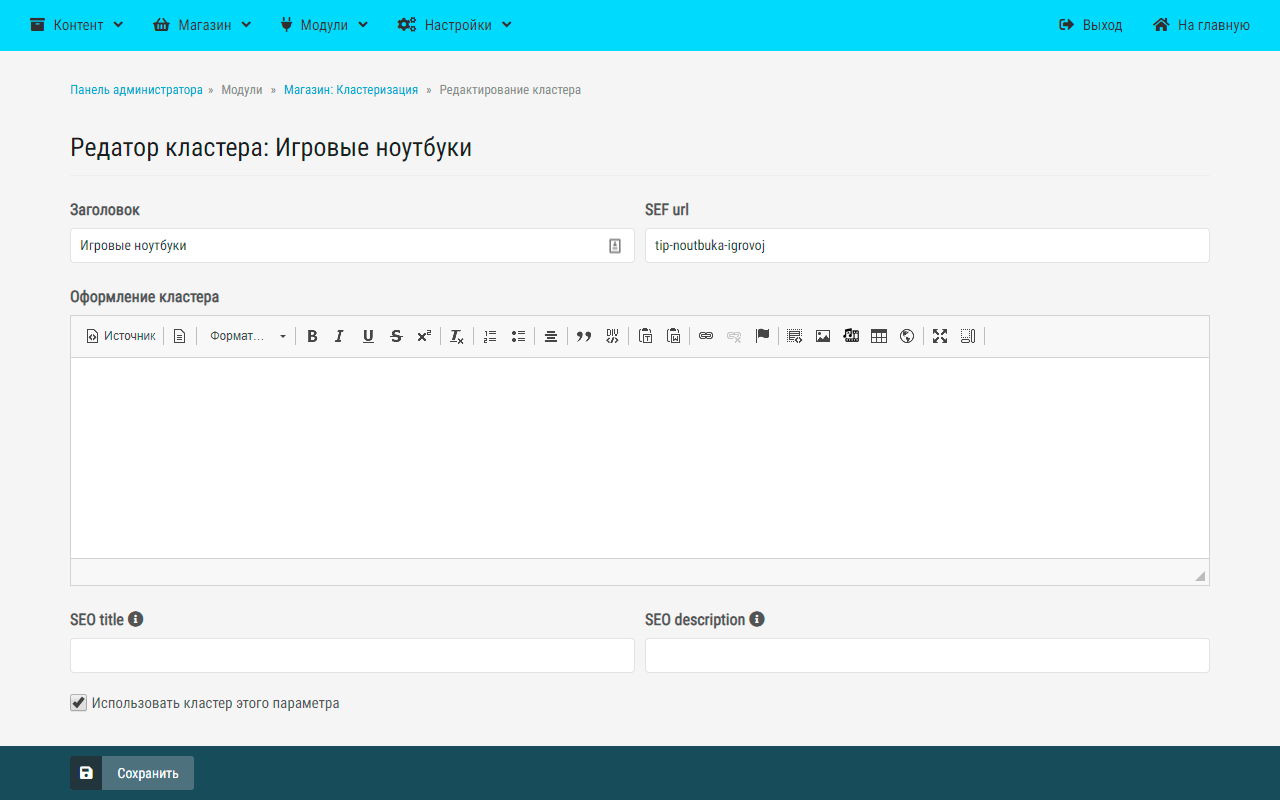Click paste from Word icon
Screen dimensions: 1280x800
click(x=673, y=336)
